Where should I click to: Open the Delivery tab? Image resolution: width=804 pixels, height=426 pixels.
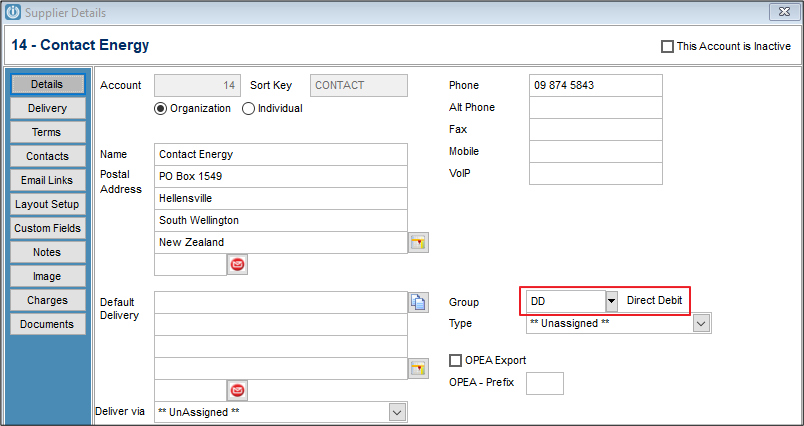click(47, 108)
